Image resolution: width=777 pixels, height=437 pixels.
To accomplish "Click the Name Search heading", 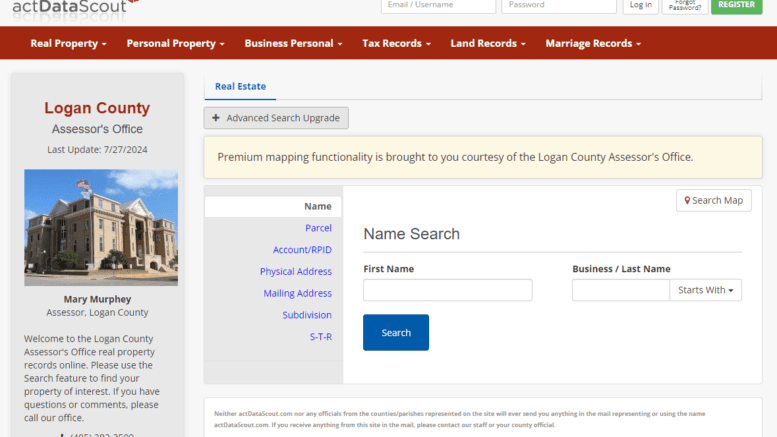I will click(x=411, y=234).
